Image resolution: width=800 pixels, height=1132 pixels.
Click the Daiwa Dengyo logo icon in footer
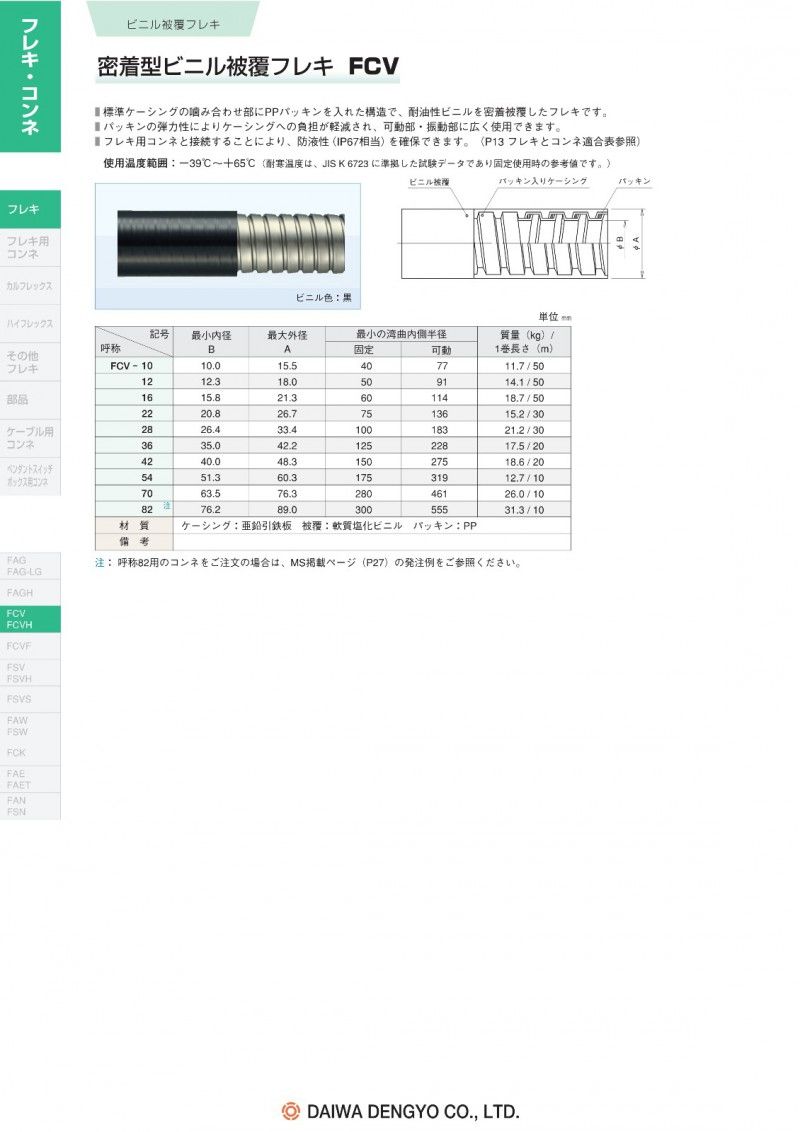290,1110
